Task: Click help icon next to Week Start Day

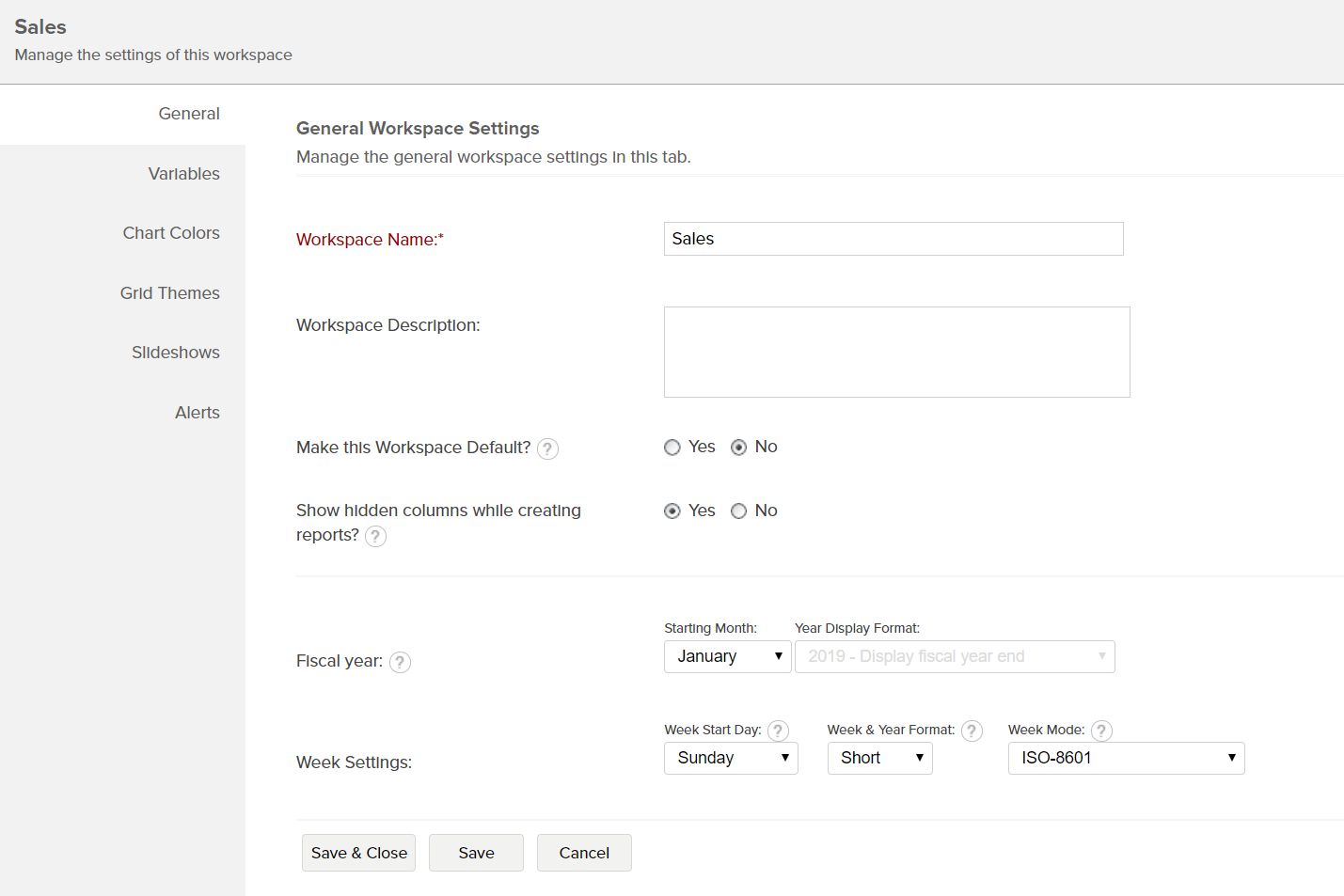Action: pyautogui.click(x=778, y=730)
